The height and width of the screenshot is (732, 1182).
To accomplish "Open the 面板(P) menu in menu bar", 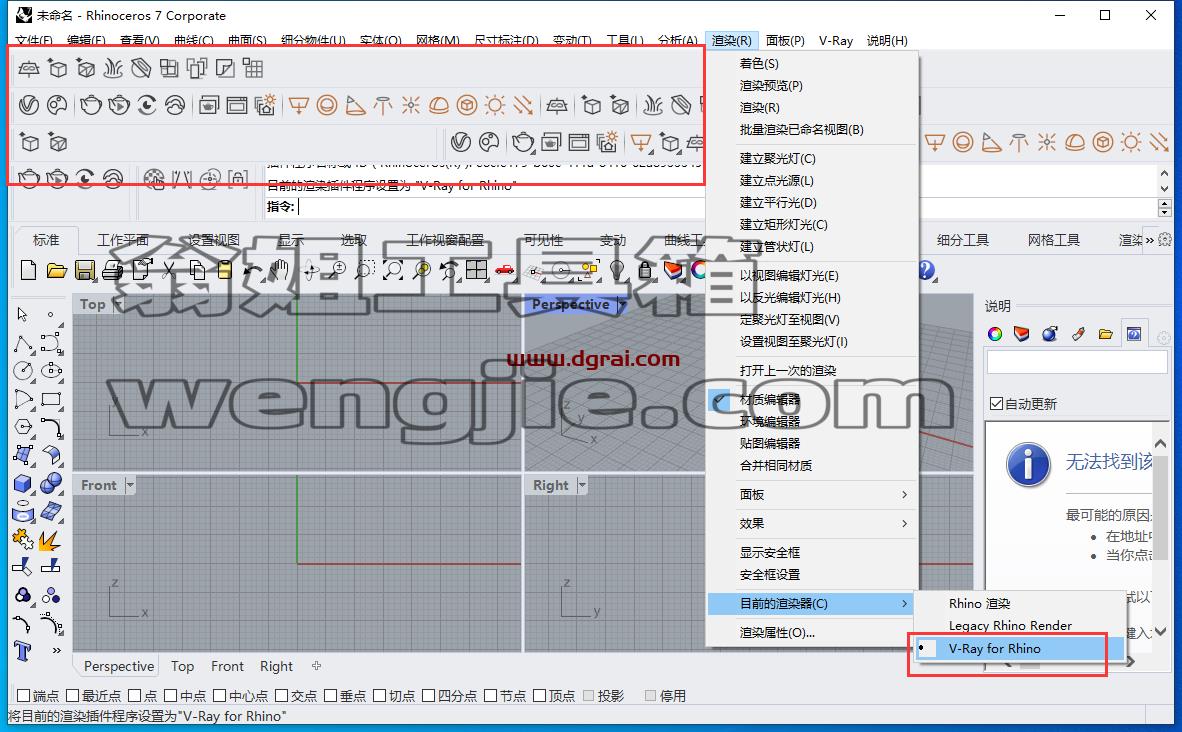I will (785, 41).
